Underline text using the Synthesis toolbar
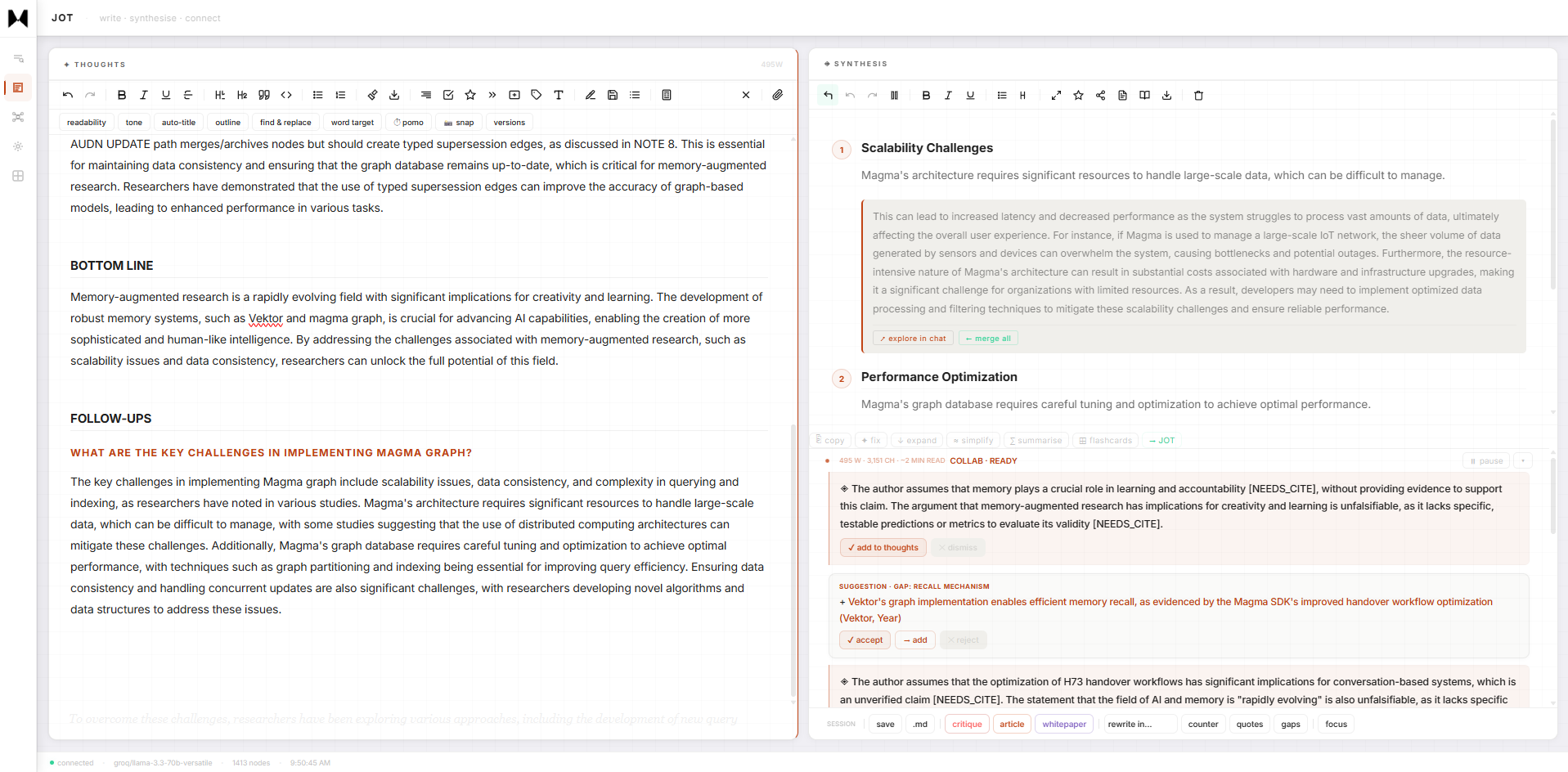The image size is (1568, 772). point(971,96)
